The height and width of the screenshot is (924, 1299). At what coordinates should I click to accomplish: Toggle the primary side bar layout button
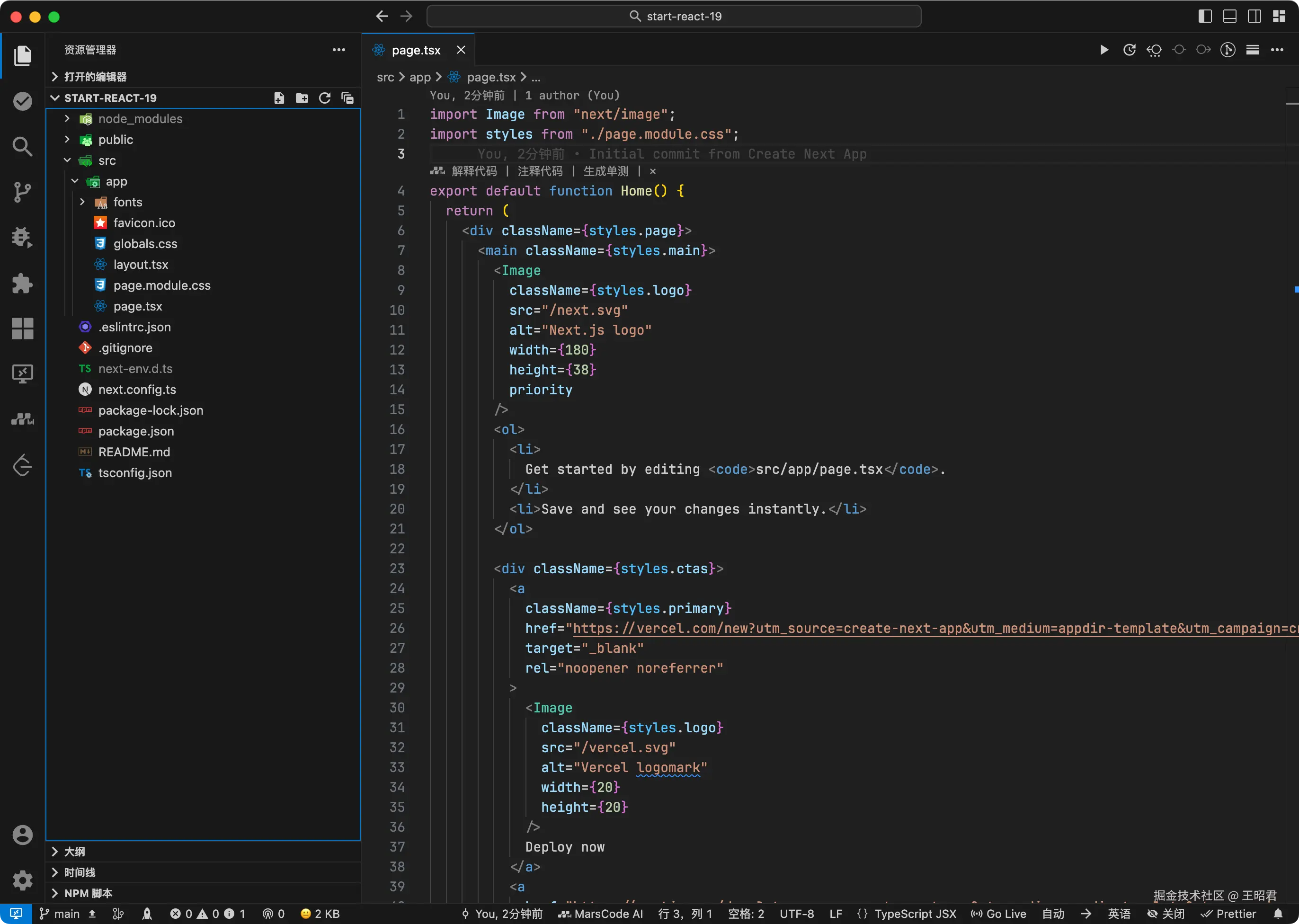click(x=1204, y=17)
